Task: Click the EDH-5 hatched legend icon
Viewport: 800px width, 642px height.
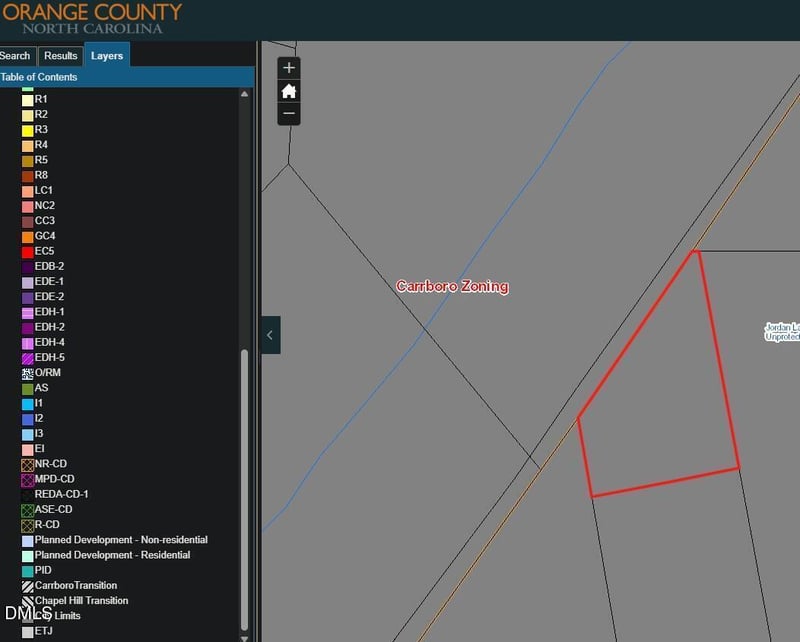Action: click(28, 358)
